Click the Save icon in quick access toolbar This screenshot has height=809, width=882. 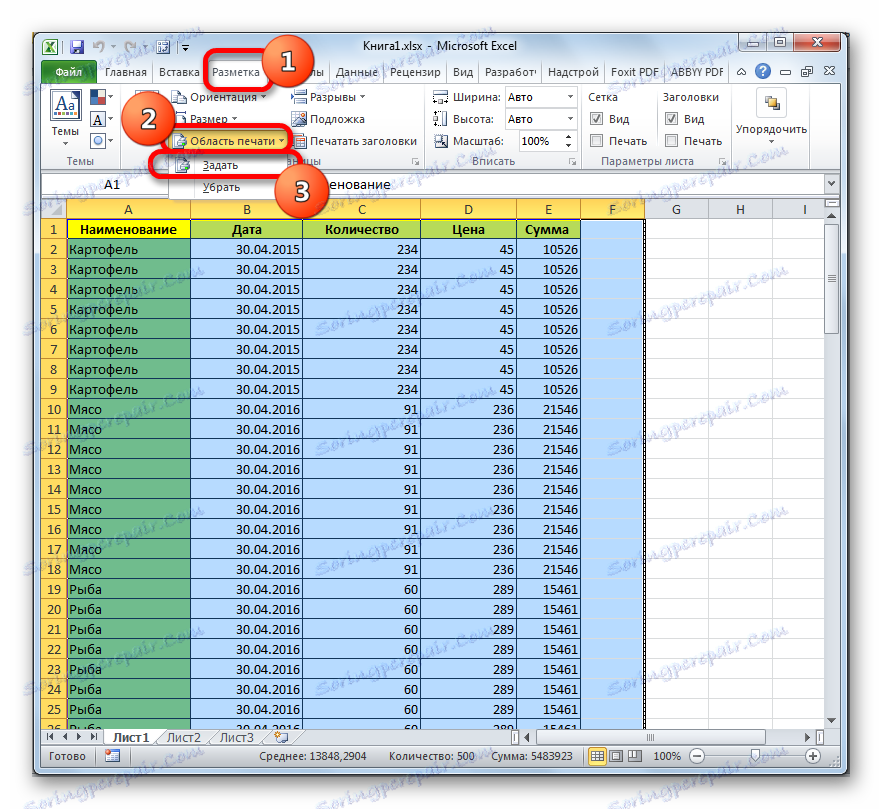click(77, 46)
